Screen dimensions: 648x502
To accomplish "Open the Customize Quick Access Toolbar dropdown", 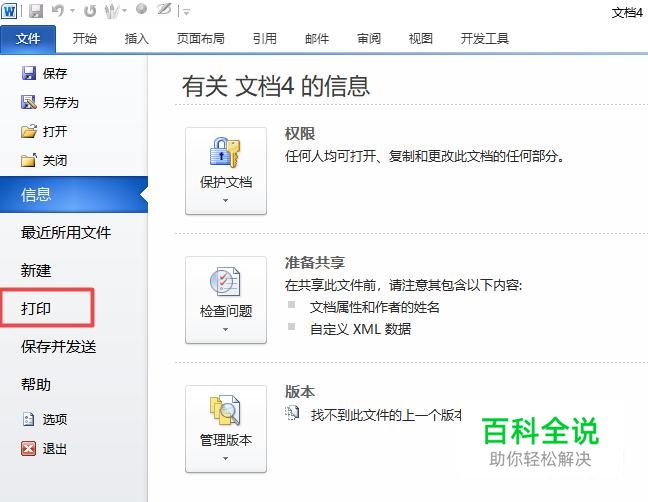I will click(186, 12).
